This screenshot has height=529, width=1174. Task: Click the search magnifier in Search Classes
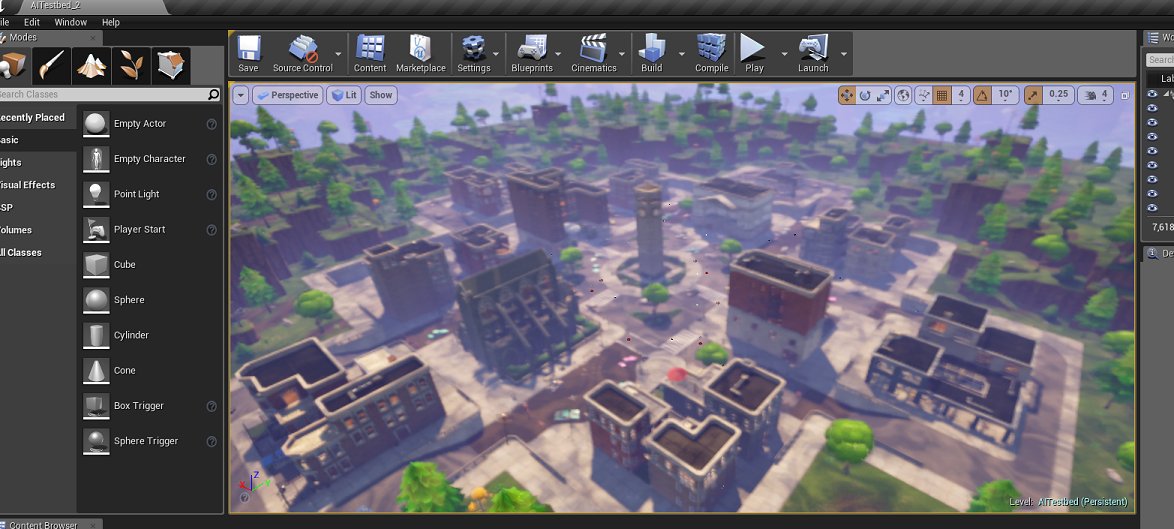click(x=213, y=94)
